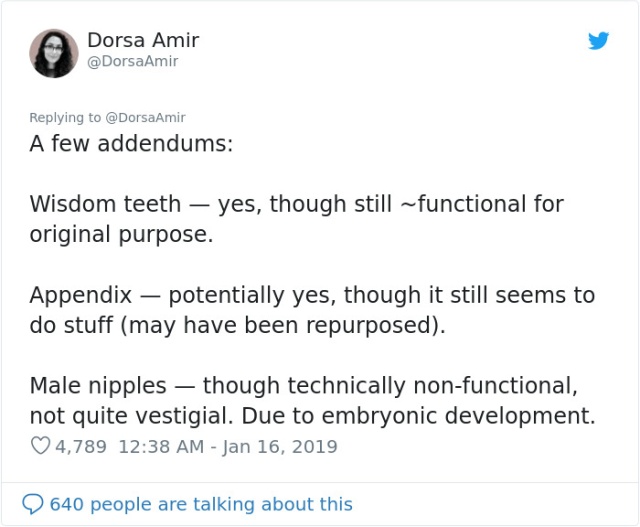The height and width of the screenshot is (527, 640).
Task: Click the @DorsaAmir handle below the name
Action: pos(133,61)
